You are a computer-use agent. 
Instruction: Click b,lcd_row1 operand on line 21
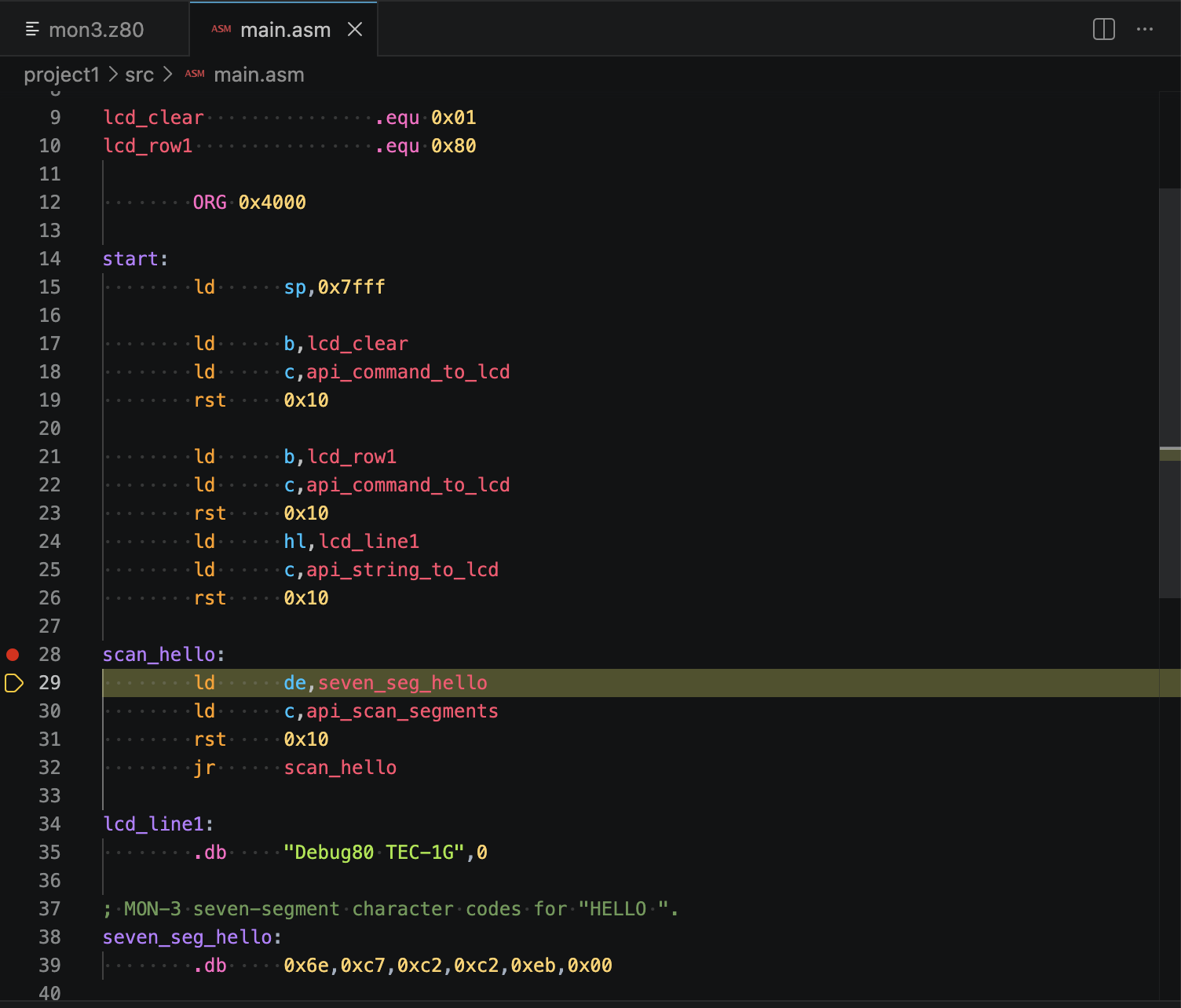click(x=340, y=457)
